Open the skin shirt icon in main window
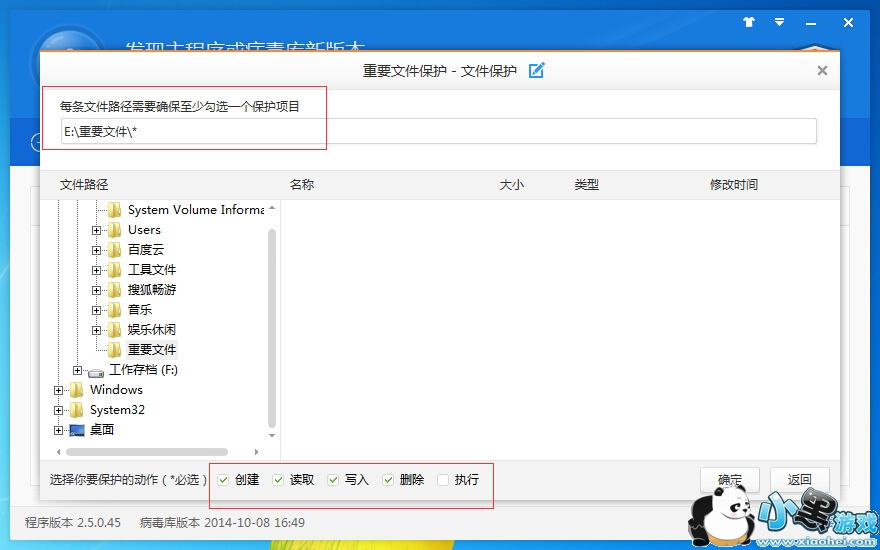The height and width of the screenshot is (550, 880). (749, 22)
